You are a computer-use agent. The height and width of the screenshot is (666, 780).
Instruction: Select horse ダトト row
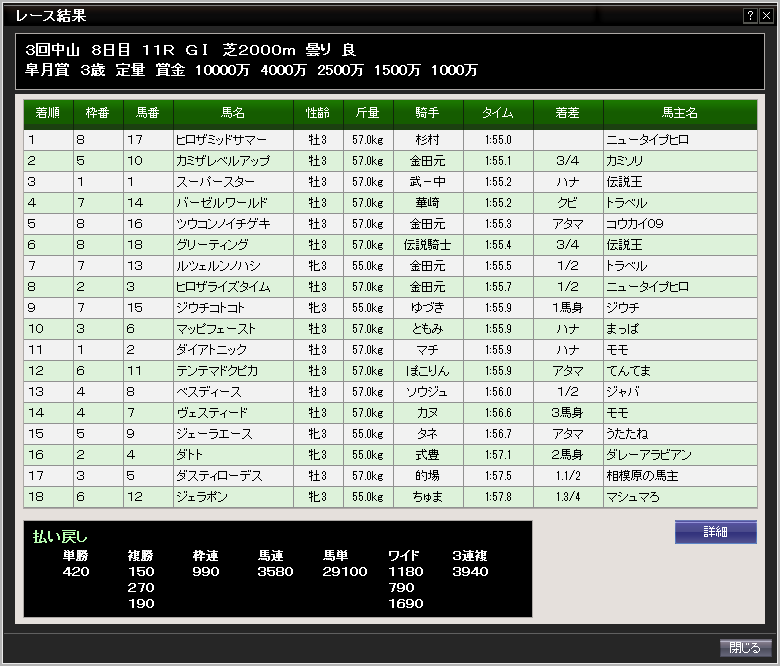(390, 455)
